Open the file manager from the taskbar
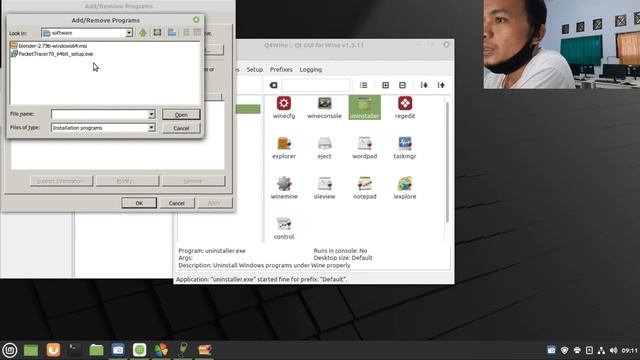 click(96, 350)
